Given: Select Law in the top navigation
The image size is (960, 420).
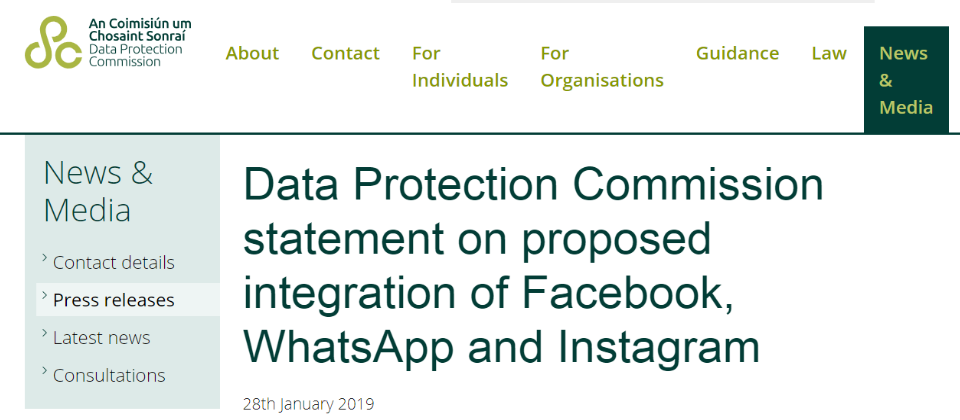Looking at the screenshot, I should (x=829, y=54).
